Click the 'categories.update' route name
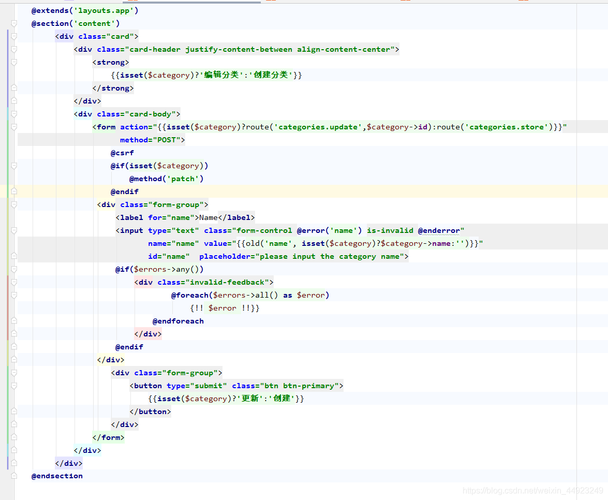608x500 pixels. 318,127
